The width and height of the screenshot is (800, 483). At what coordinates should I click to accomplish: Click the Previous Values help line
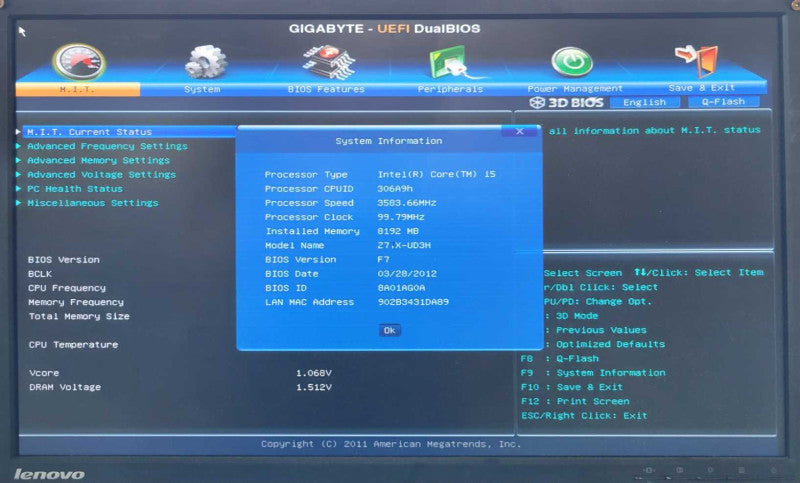pos(596,330)
